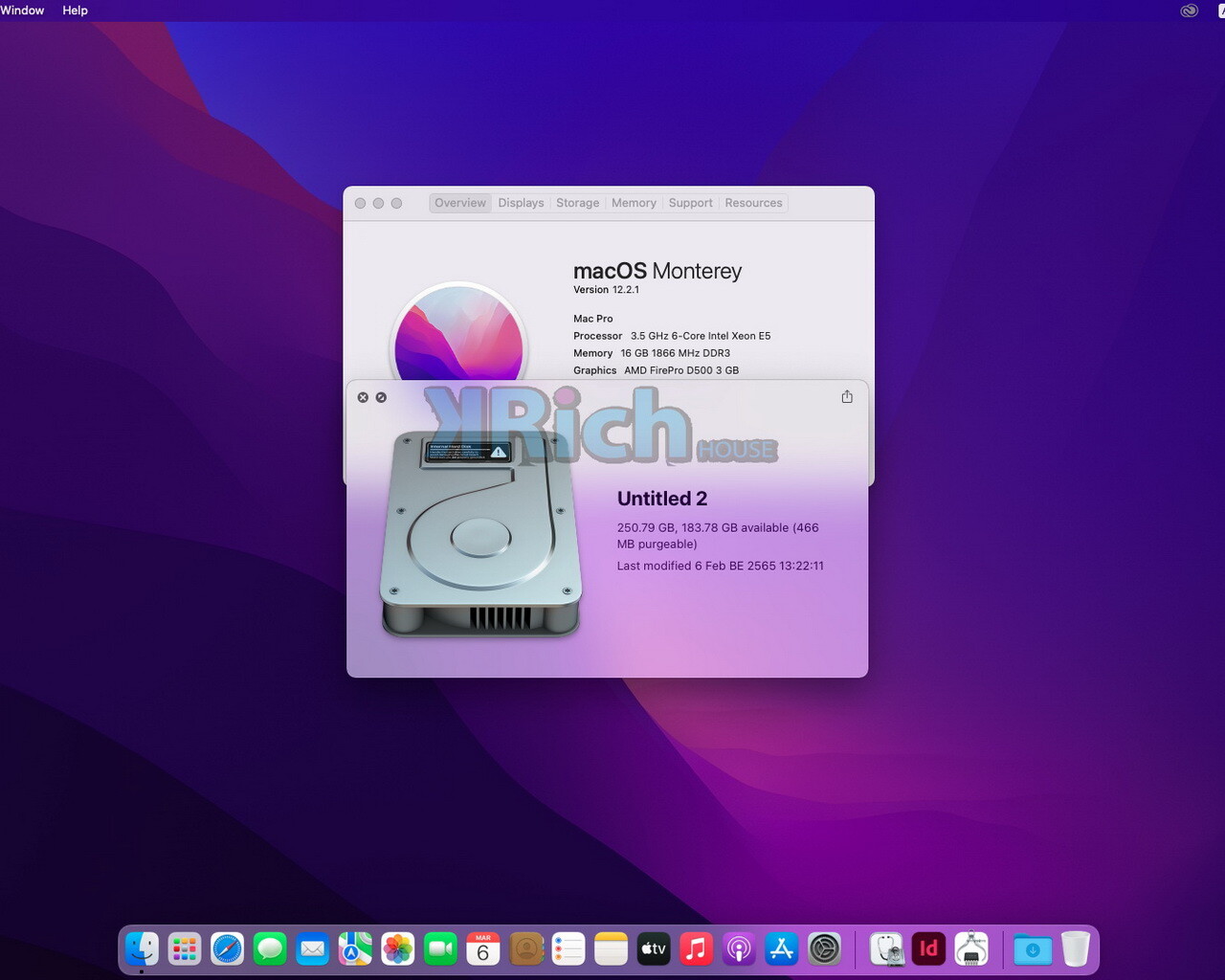The image size is (1225, 980).
Task: Open the Trash in the dock
Action: click(x=1076, y=949)
